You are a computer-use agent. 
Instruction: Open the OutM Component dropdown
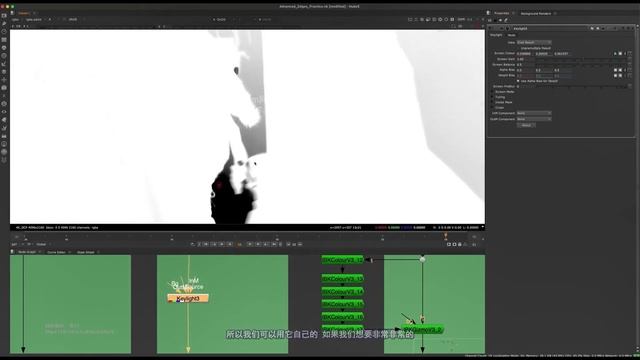[x=534, y=119]
